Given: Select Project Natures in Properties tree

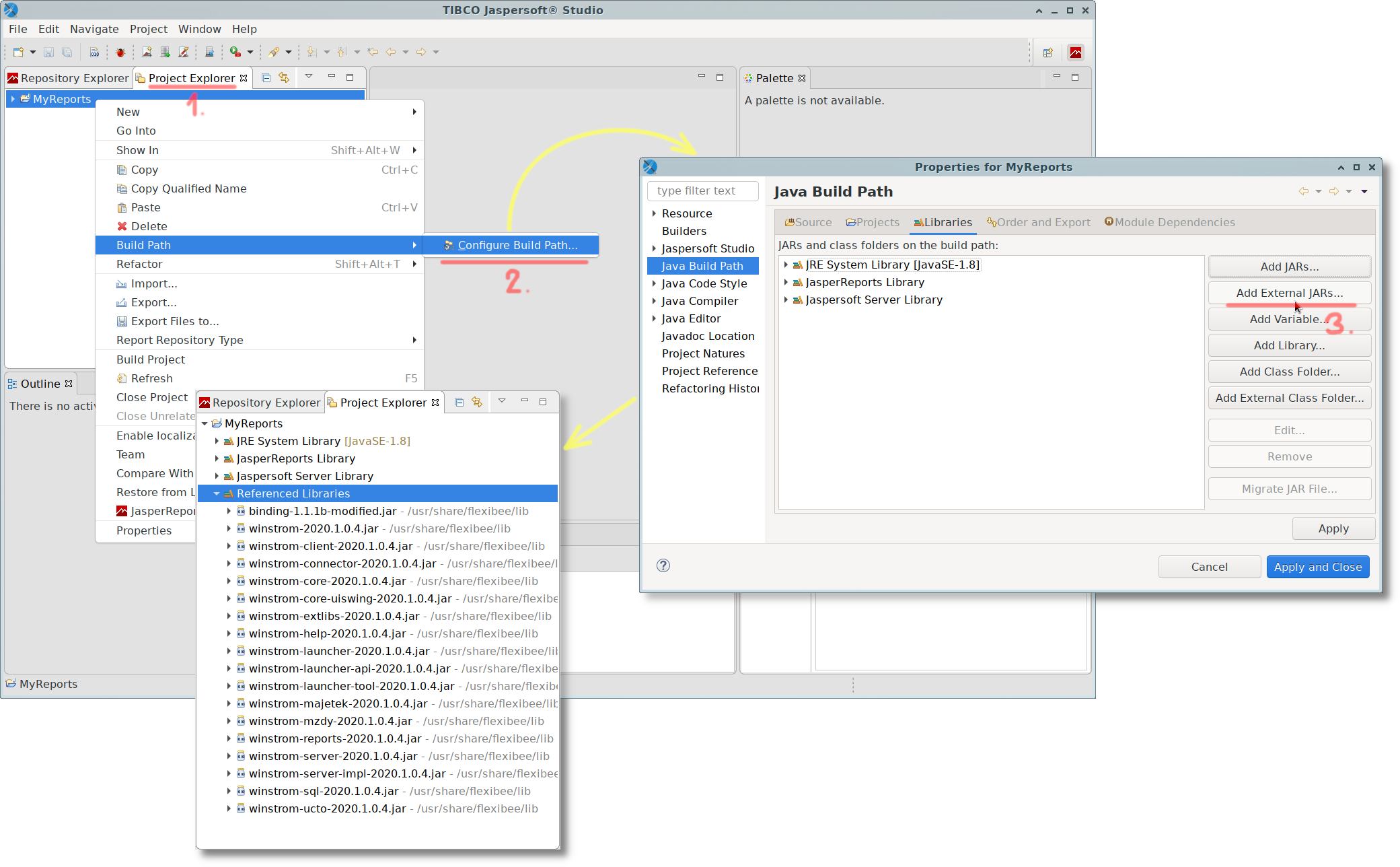Looking at the screenshot, I should click(703, 353).
